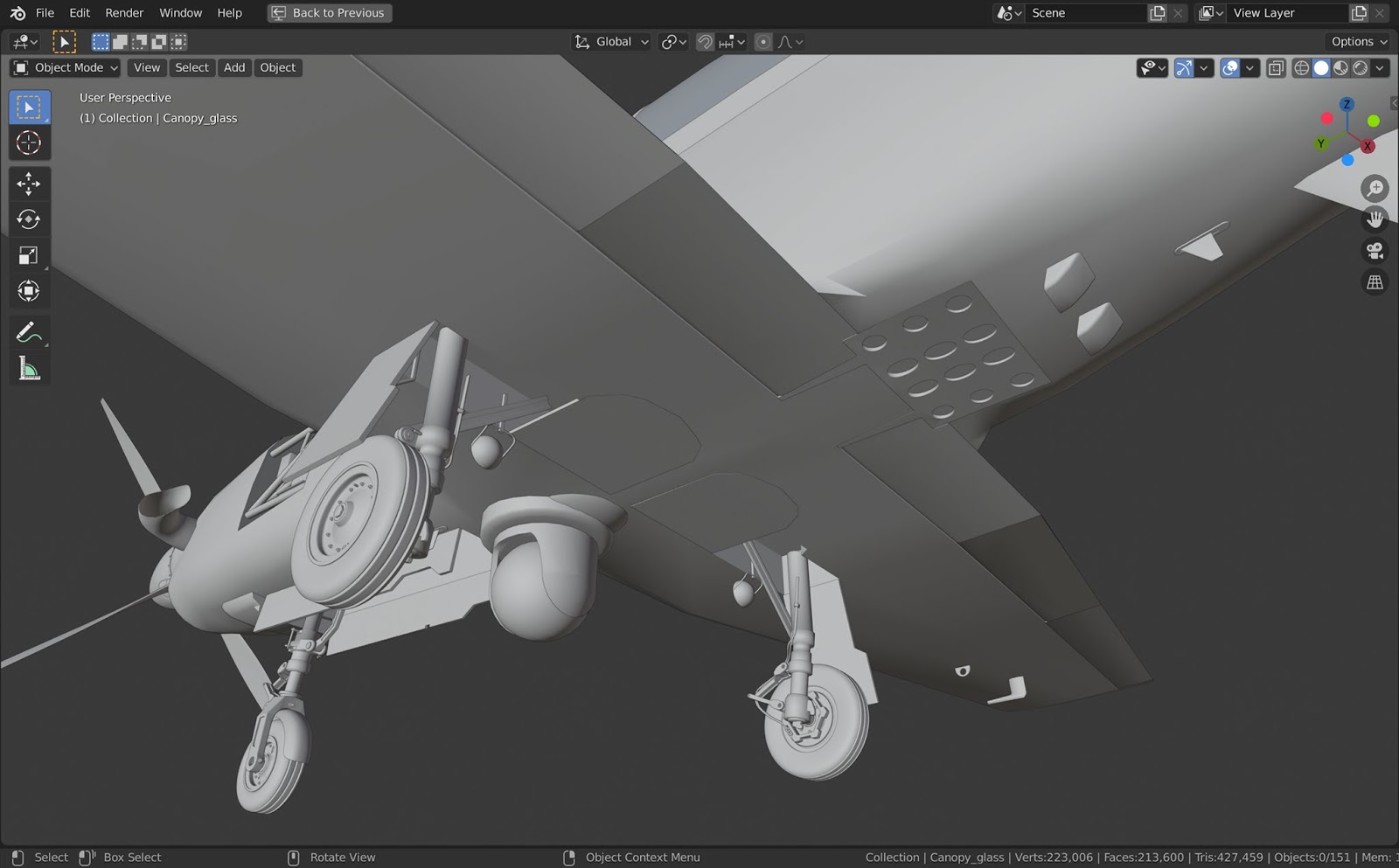1399x868 pixels.
Task: Activate the Rotate tool
Action: [29, 219]
